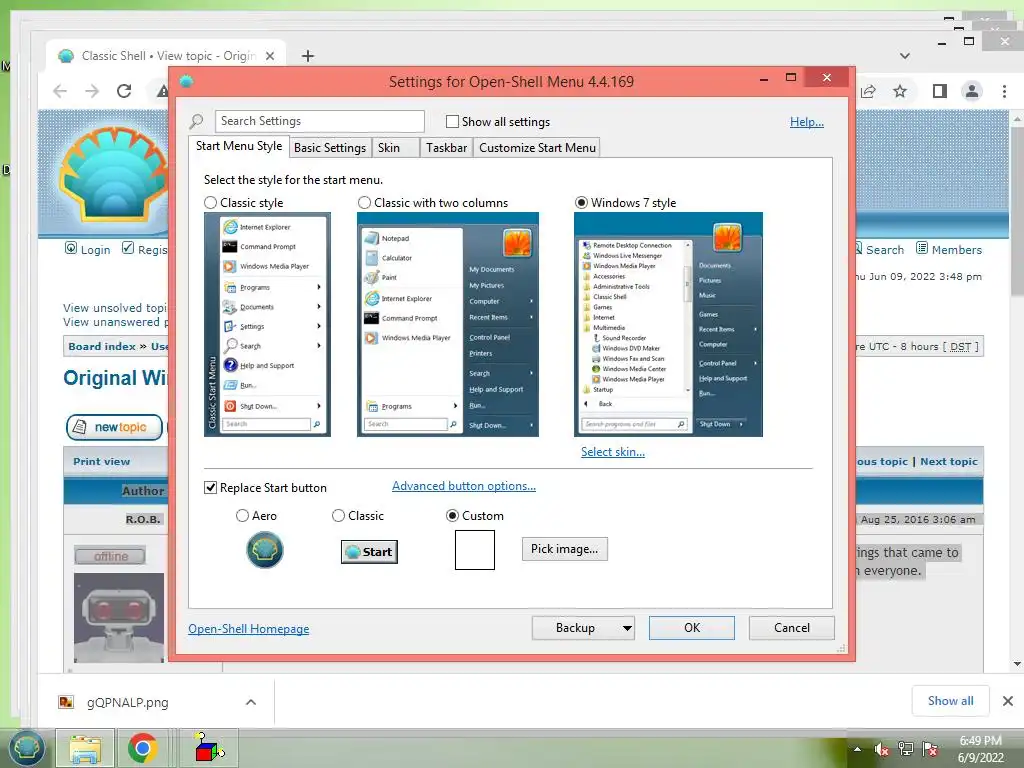Open the Taskbar tab
The height and width of the screenshot is (768, 1024).
point(446,148)
